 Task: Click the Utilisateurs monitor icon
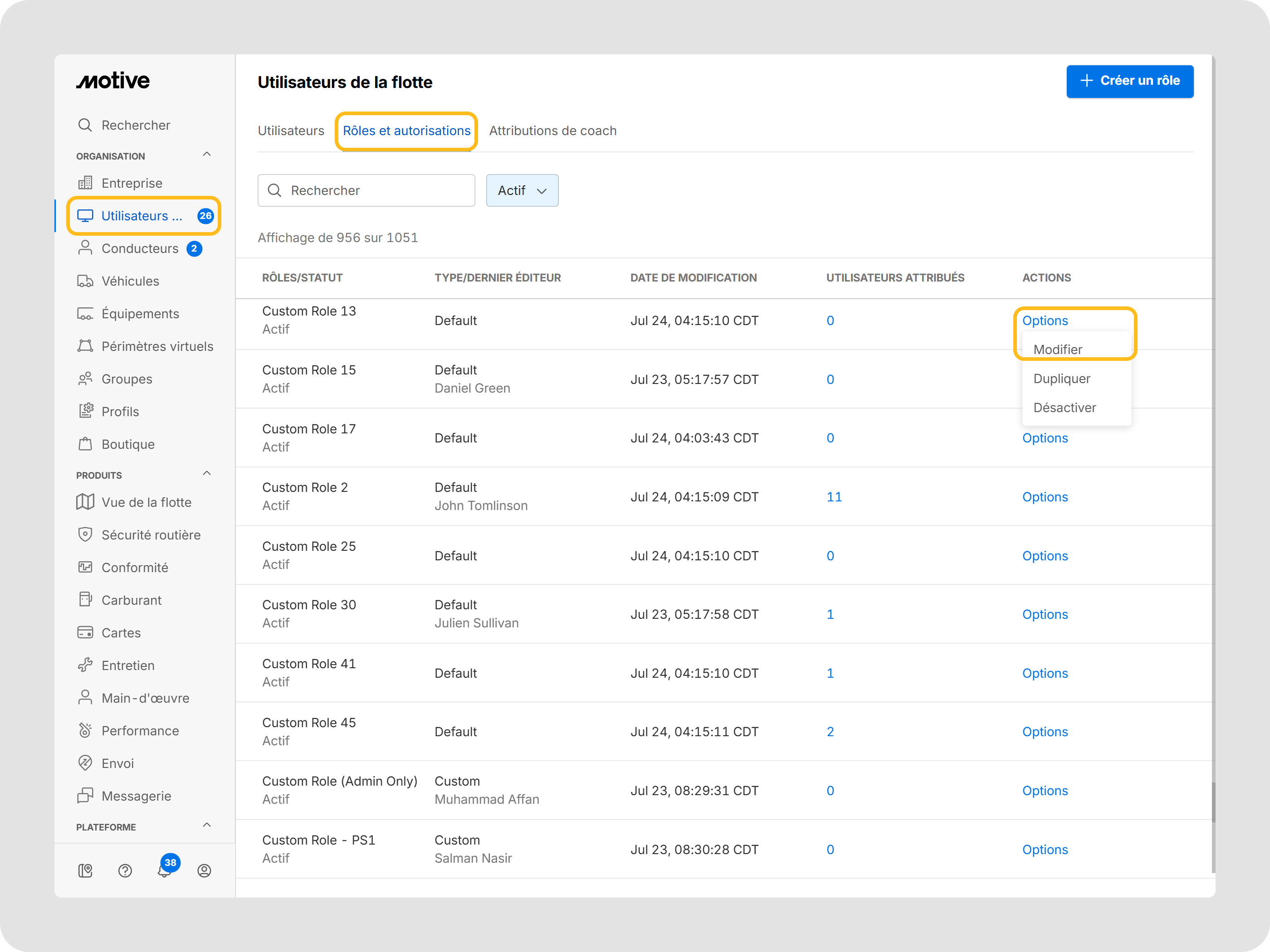tap(85, 216)
